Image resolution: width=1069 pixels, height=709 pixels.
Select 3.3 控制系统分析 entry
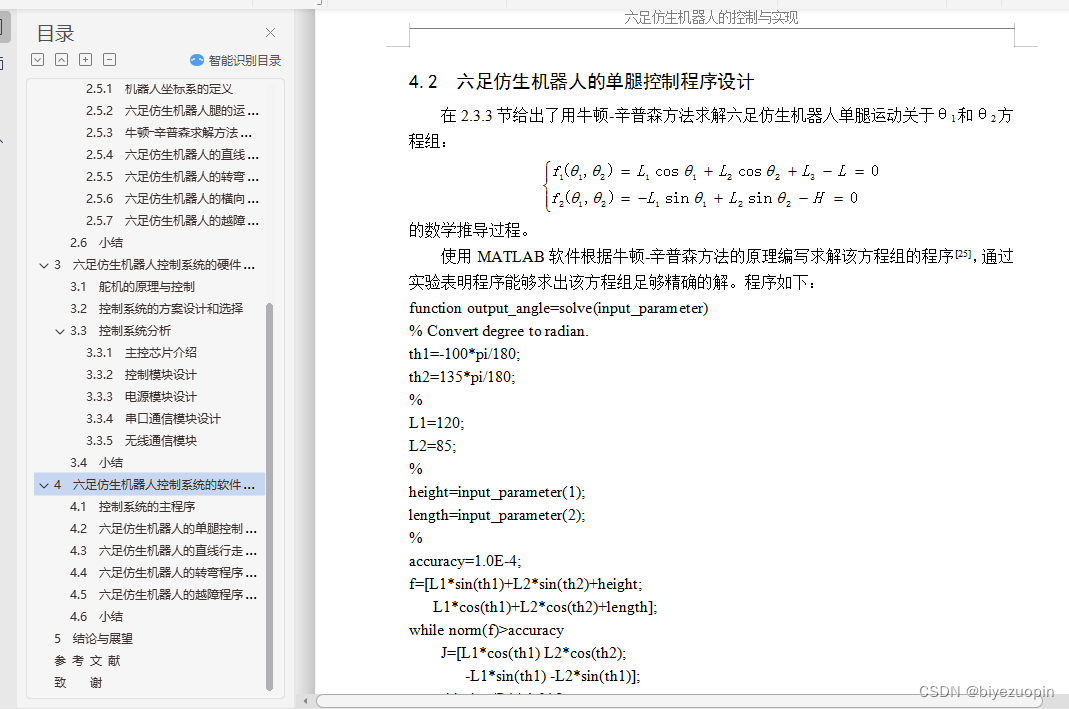tap(120, 331)
